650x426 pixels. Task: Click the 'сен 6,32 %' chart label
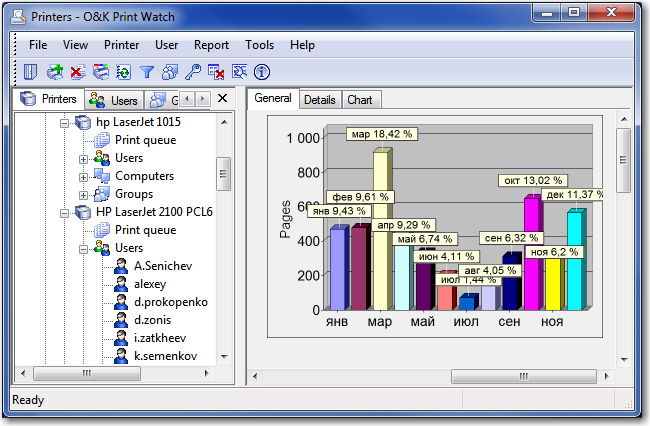tap(511, 238)
